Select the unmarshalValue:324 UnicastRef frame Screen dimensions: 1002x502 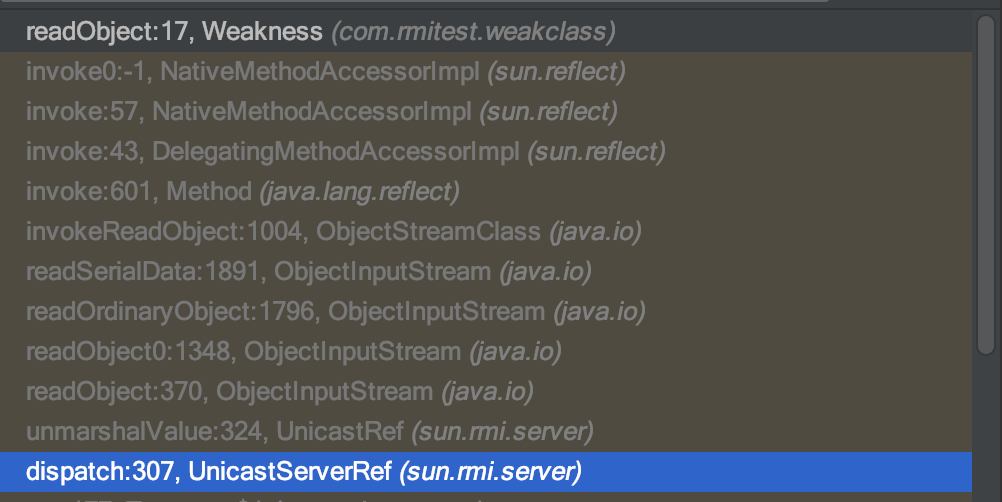pos(486,432)
